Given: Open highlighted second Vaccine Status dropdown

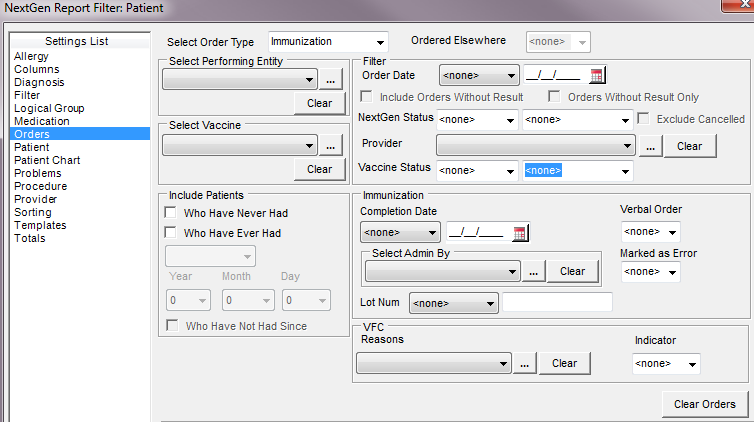Looking at the screenshot, I should click(578, 171).
